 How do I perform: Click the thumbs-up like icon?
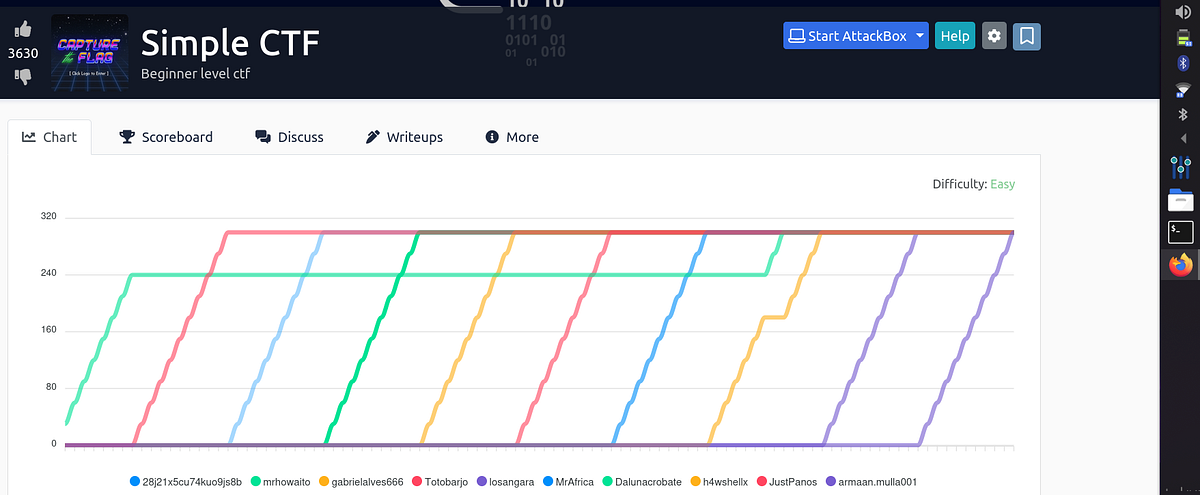(23, 30)
